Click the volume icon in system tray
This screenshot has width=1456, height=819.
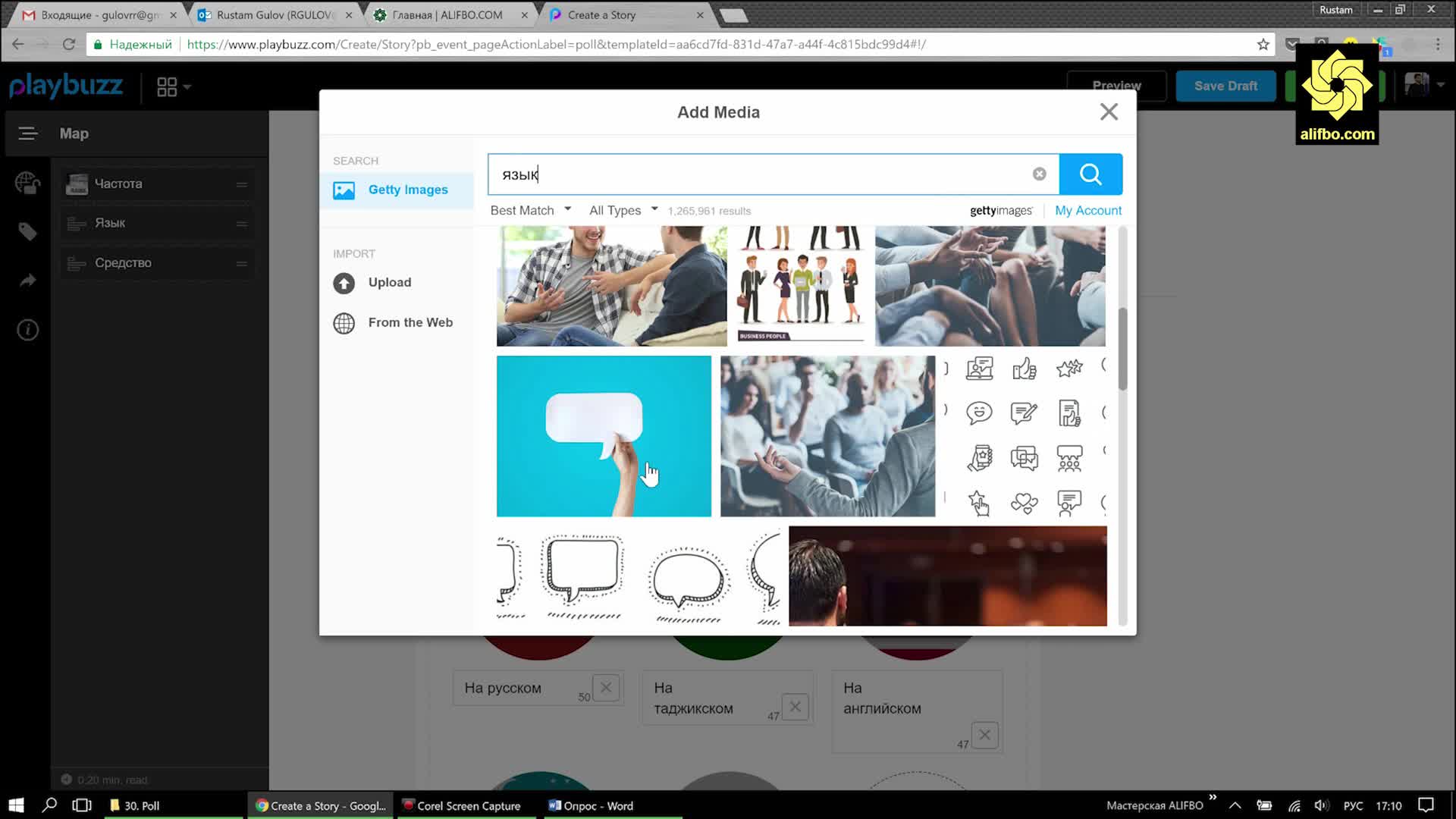(x=1322, y=805)
